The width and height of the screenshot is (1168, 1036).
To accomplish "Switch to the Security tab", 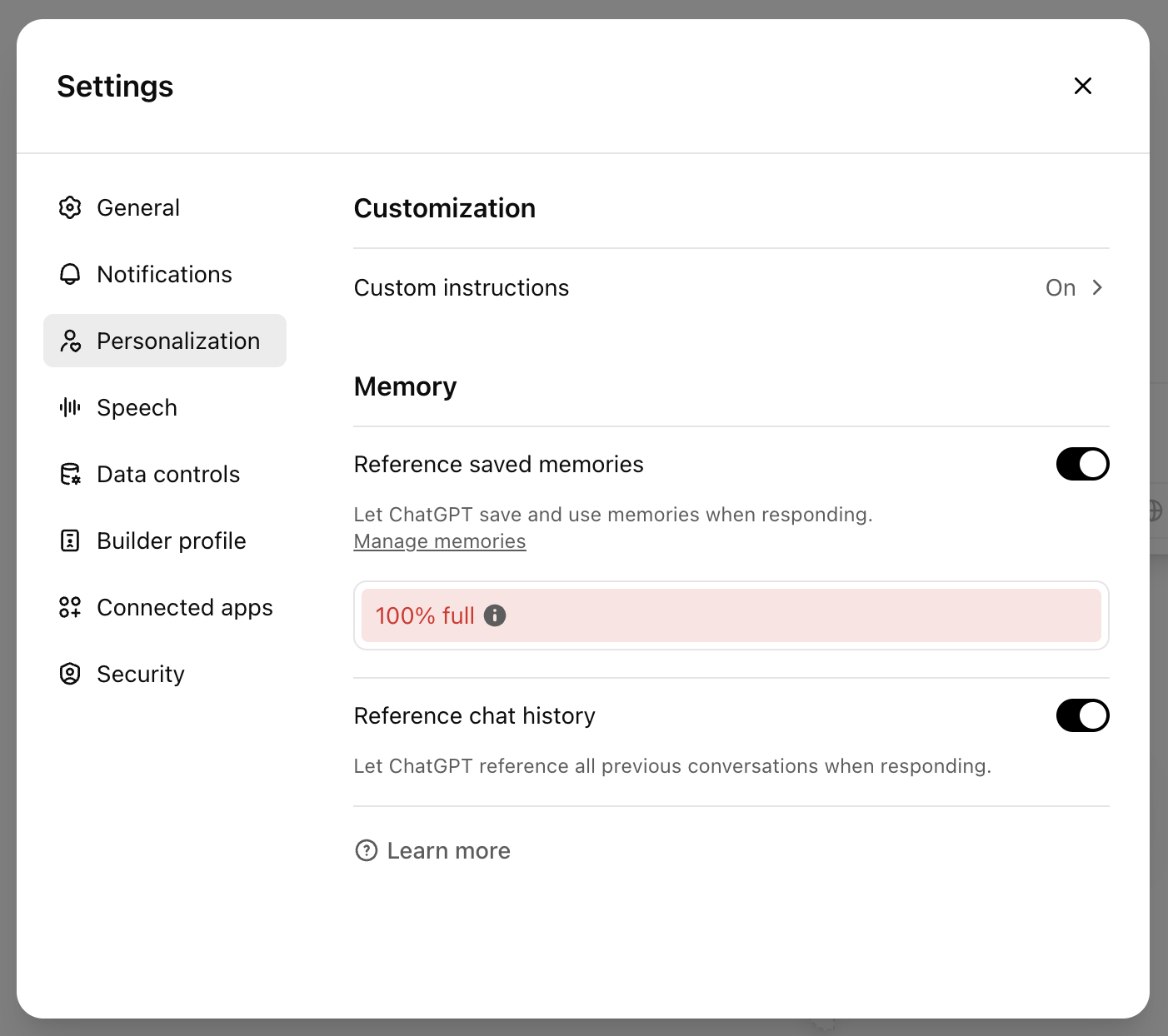I will coord(165,674).
